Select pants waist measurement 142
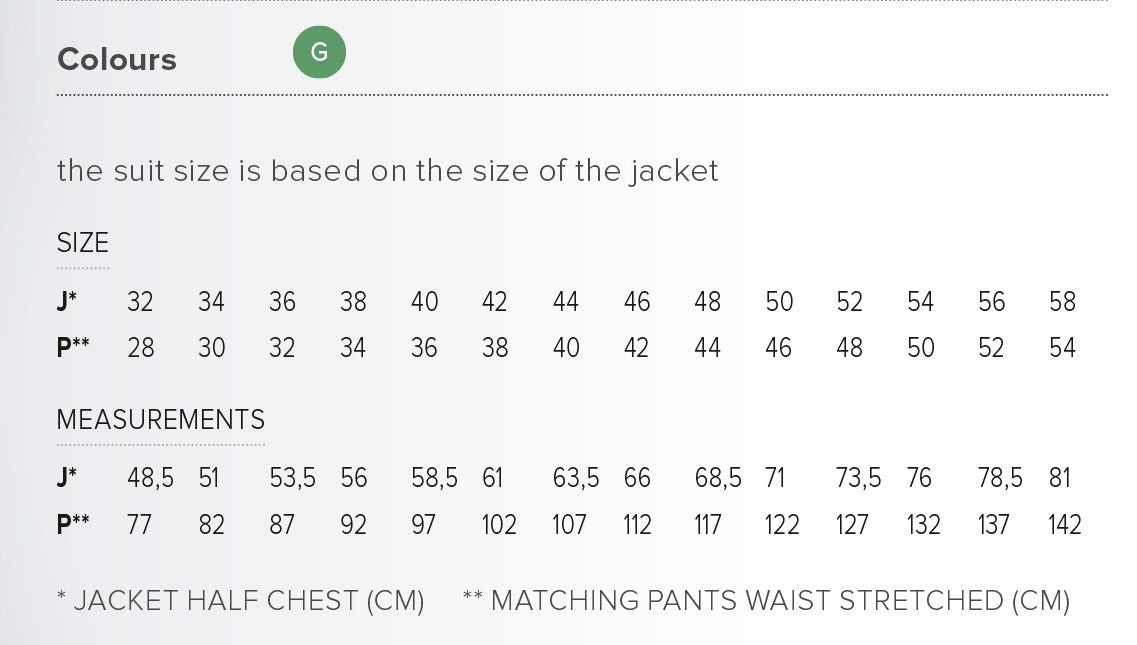1137x645 pixels. pyautogui.click(x=1064, y=525)
